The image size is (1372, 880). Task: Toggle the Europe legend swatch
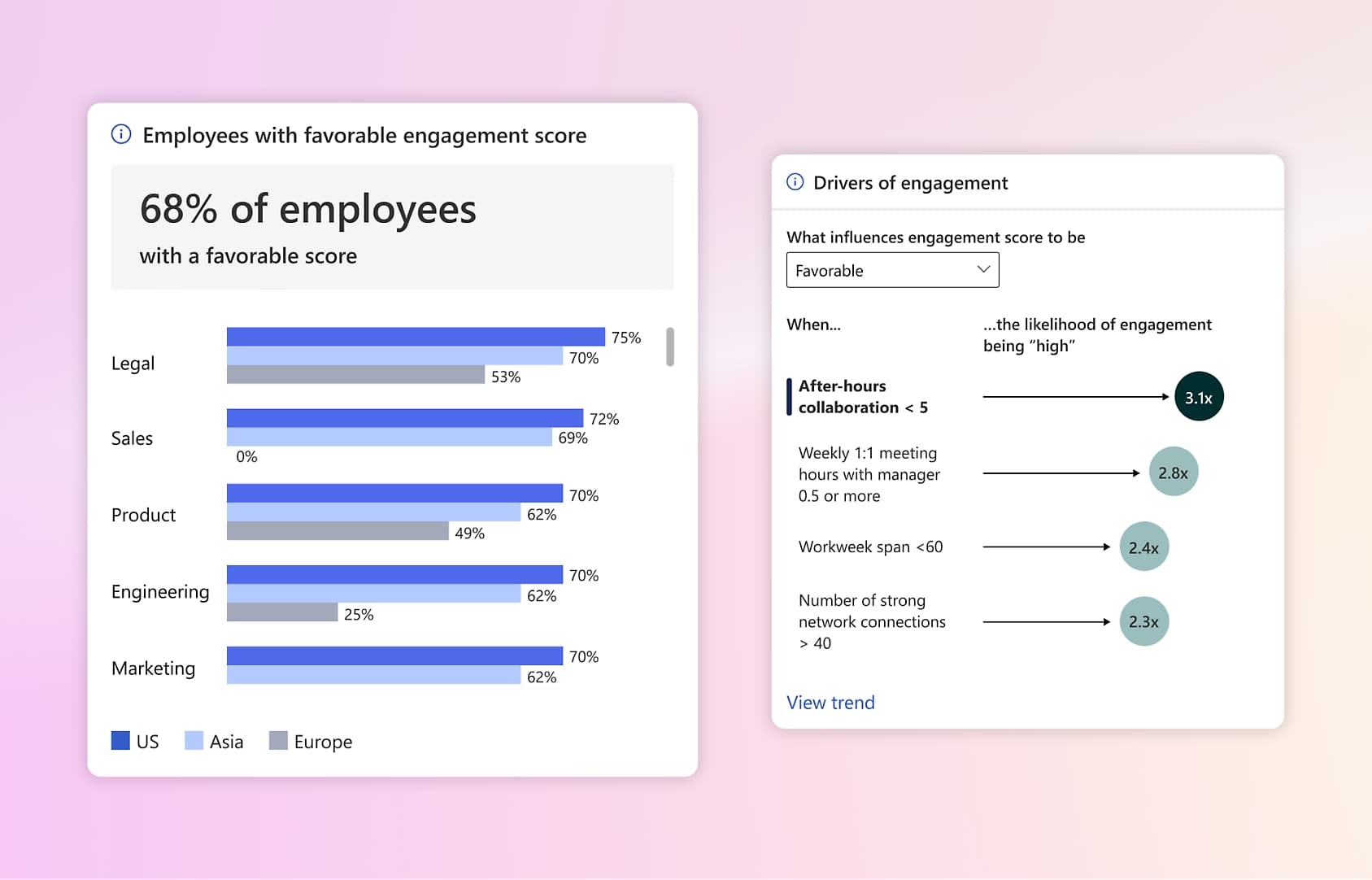tap(278, 741)
